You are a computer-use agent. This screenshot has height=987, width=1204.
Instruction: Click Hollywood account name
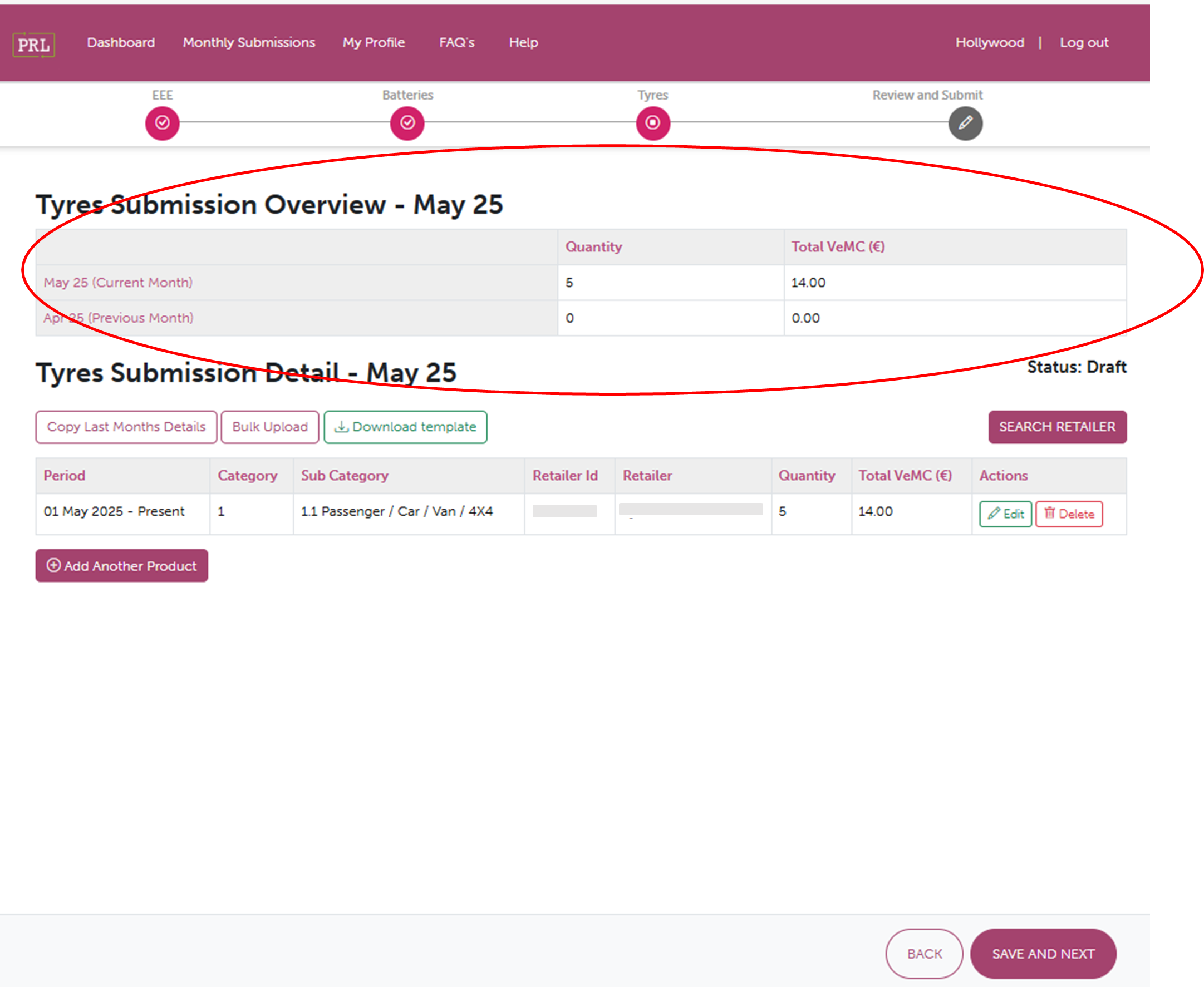coord(989,42)
